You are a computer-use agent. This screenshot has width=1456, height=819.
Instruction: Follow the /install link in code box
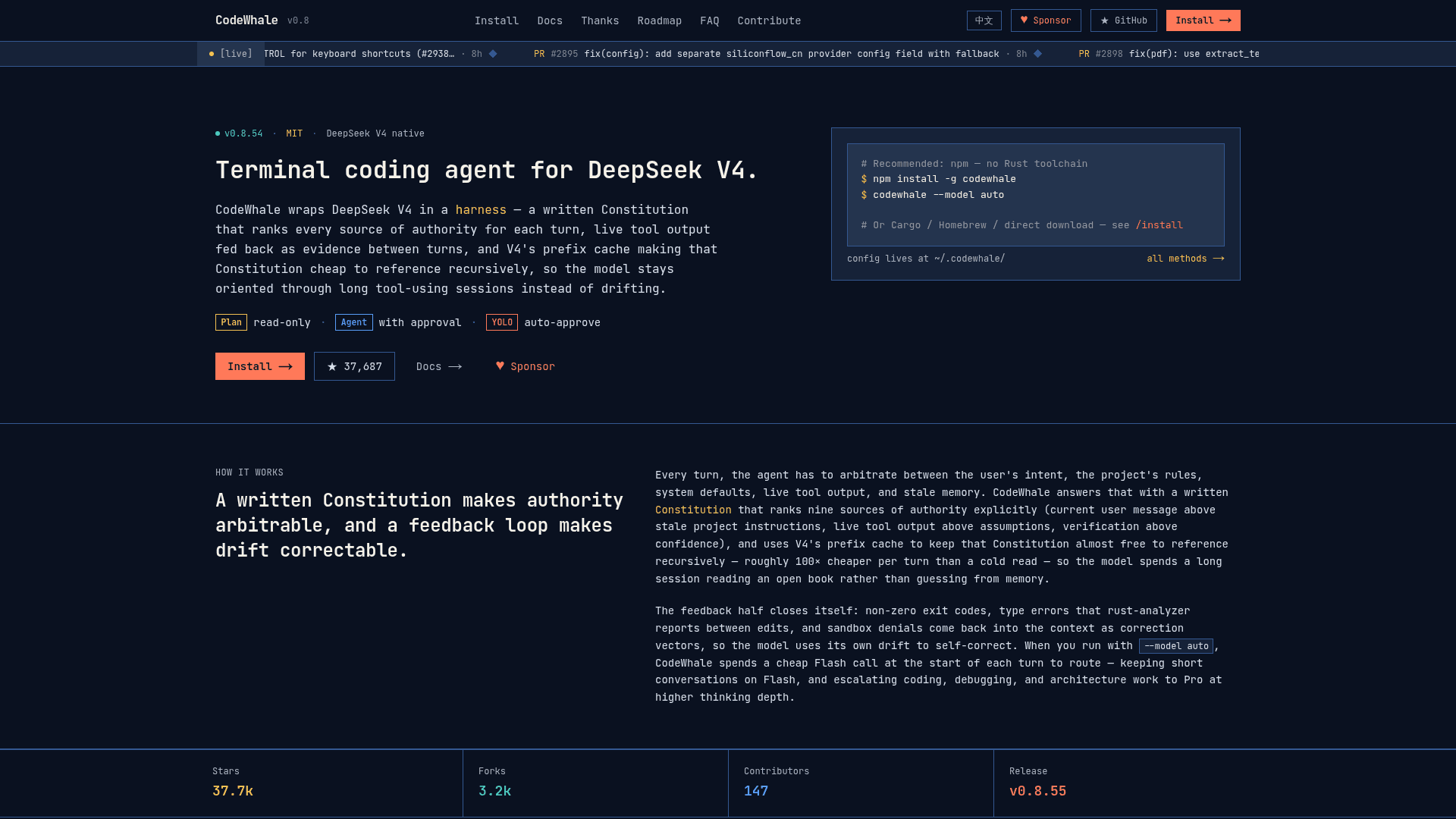point(1159,225)
